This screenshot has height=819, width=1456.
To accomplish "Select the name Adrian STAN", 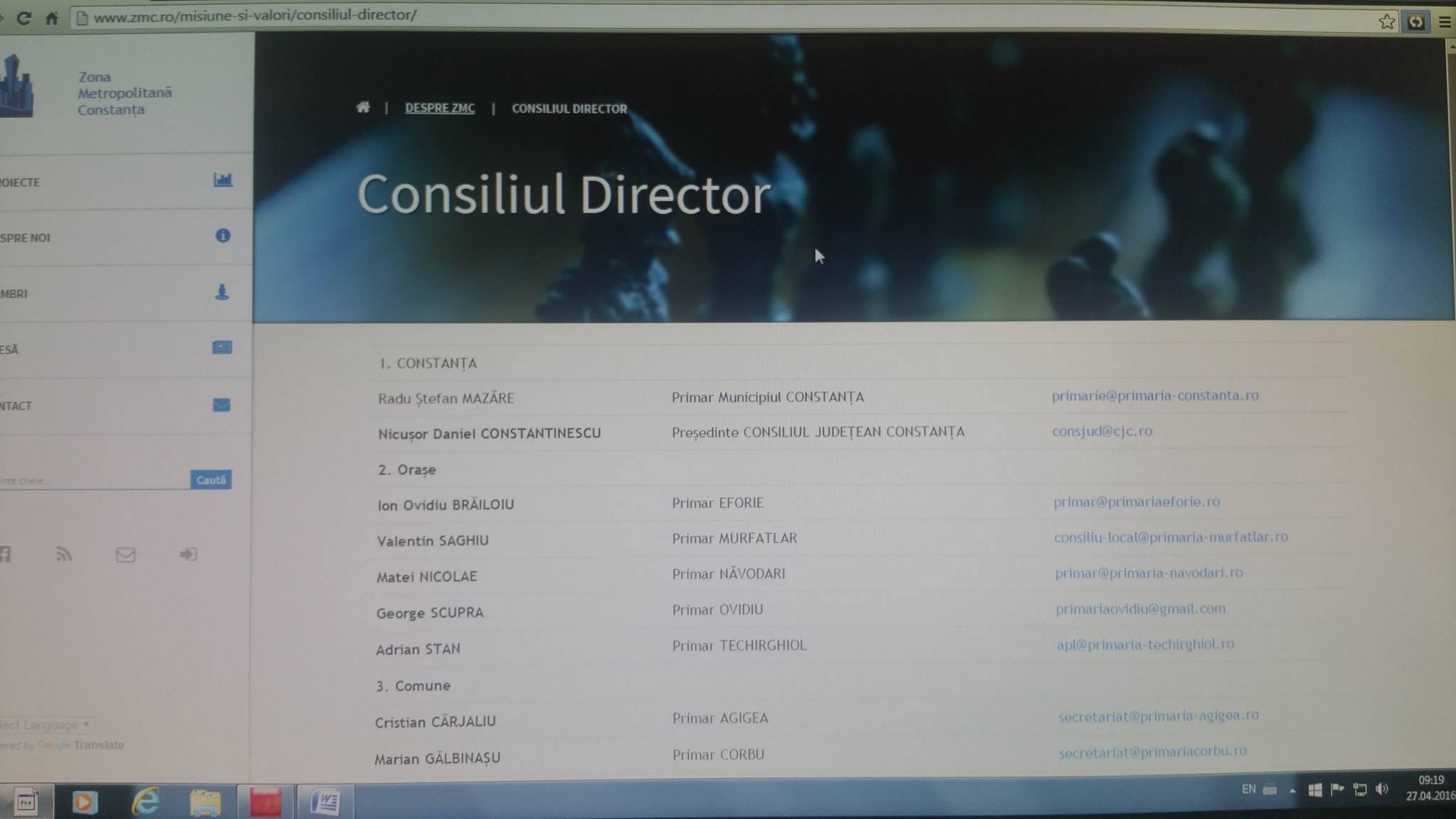I will tap(417, 649).
